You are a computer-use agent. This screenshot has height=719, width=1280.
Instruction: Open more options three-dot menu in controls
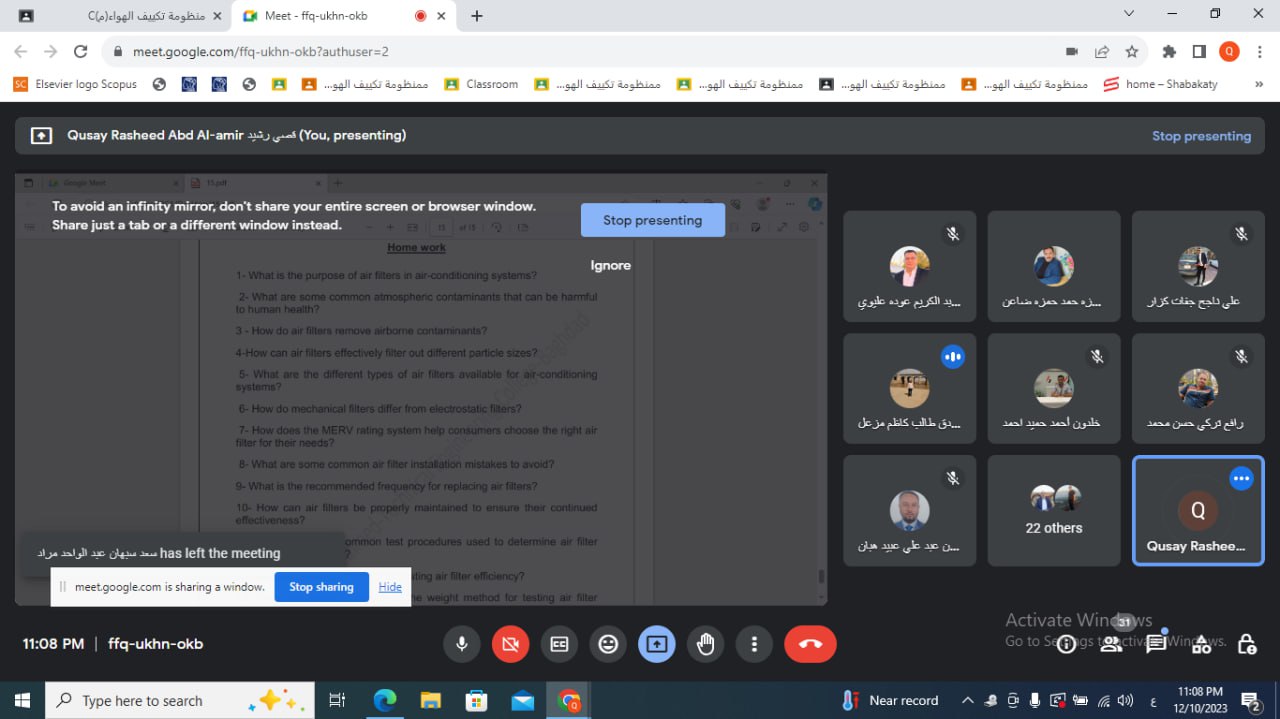[x=755, y=645]
